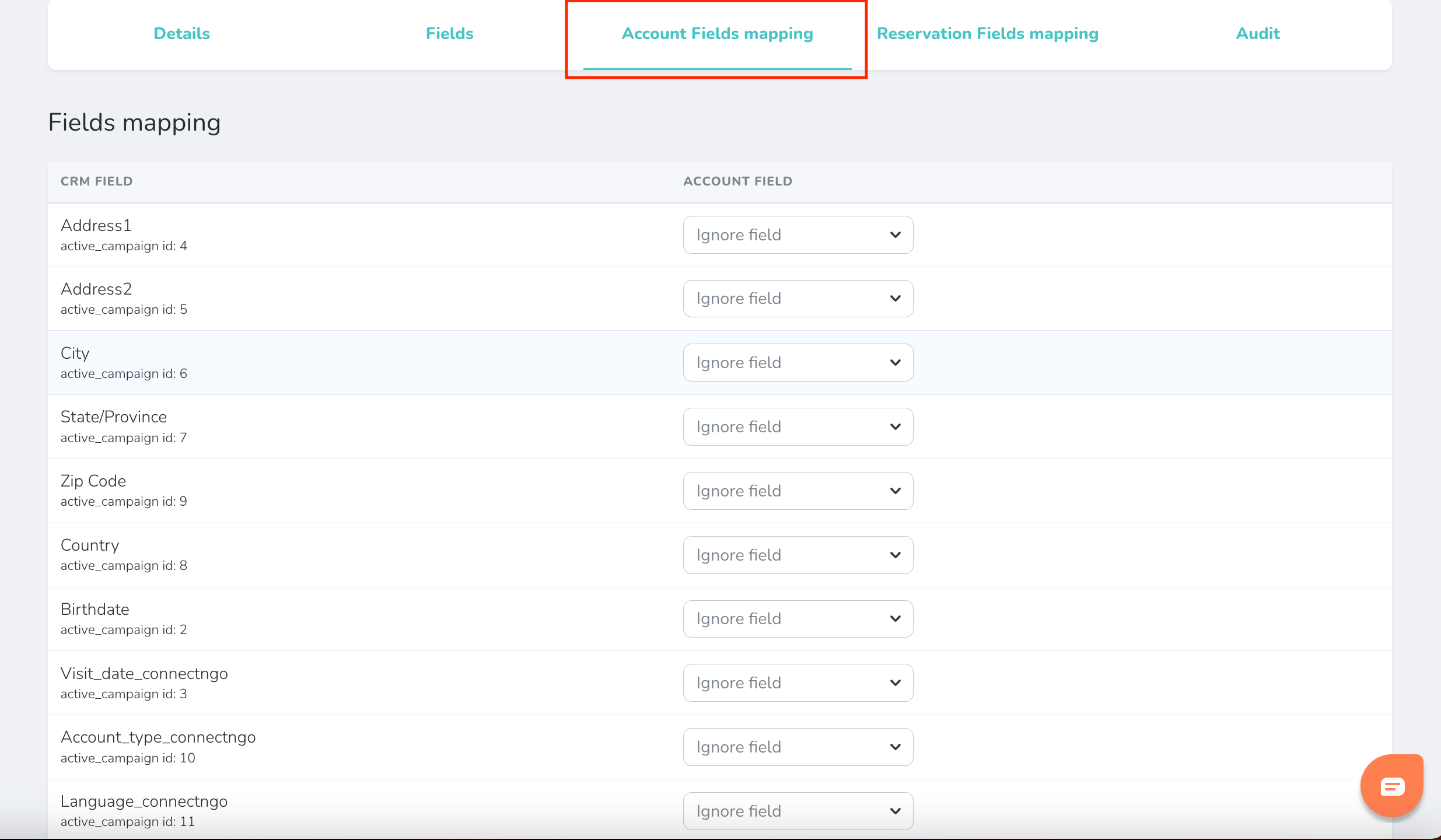This screenshot has width=1441, height=840.
Task: Open the Visit_date_connectngo mapping dropdown
Action: coord(798,683)
